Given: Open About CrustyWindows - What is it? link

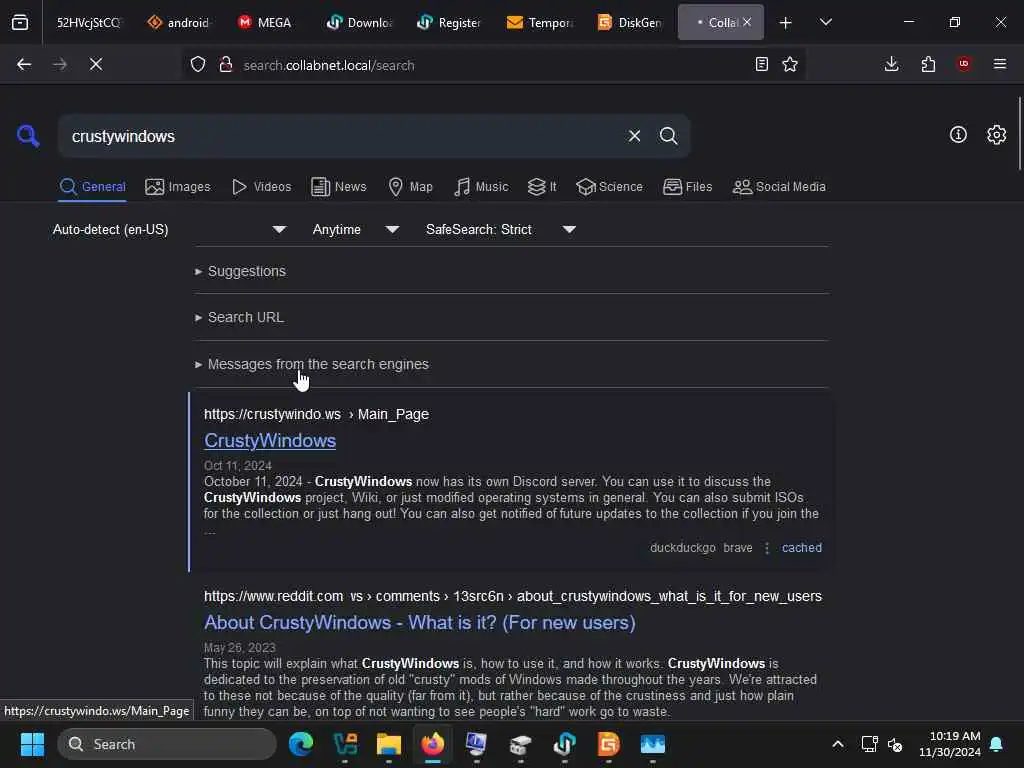Looking at the screenshot, I should (x=419, y=622).
